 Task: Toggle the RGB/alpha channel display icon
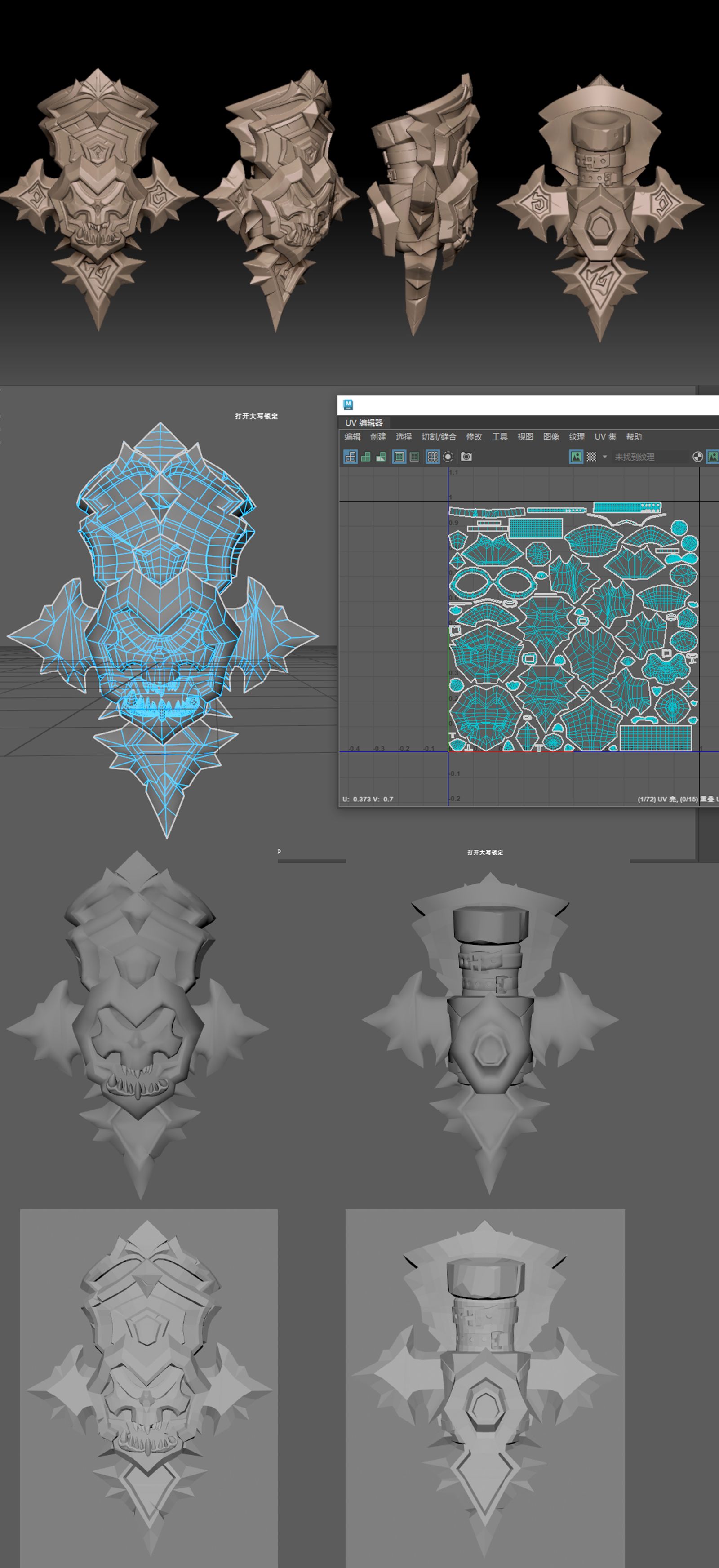coord(698,457)
